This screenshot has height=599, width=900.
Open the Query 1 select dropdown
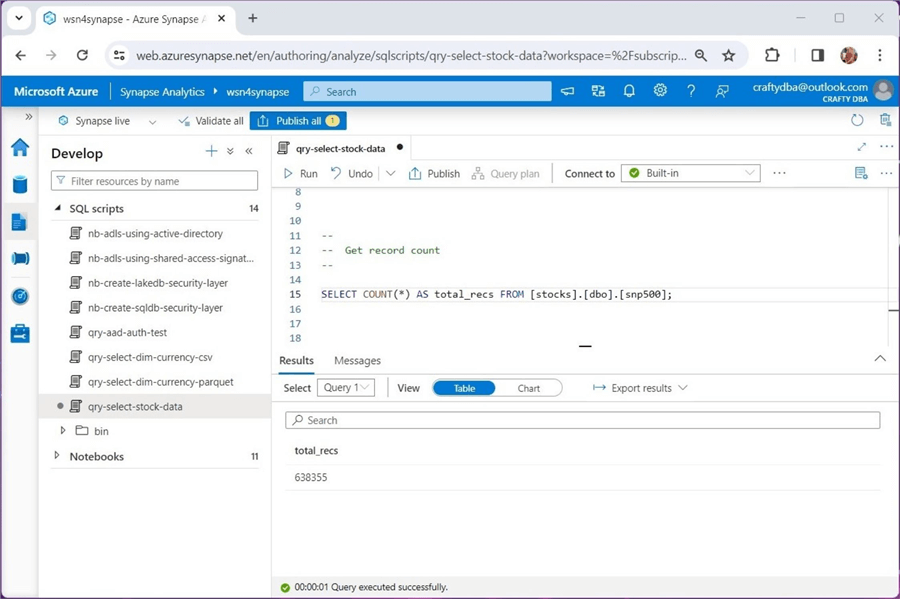pos(346,387)
